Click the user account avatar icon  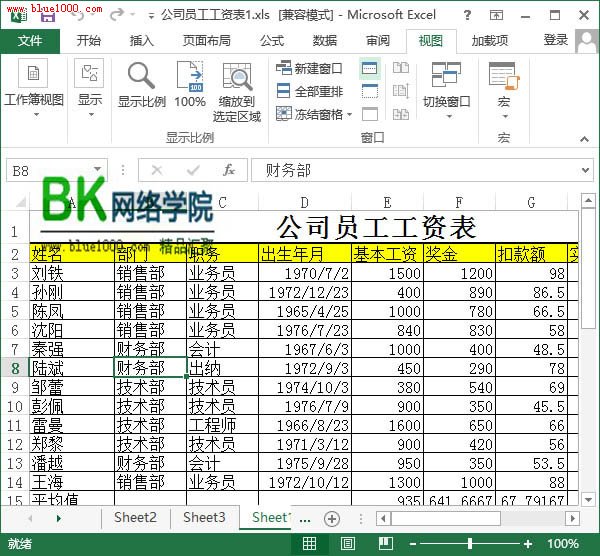587,42
